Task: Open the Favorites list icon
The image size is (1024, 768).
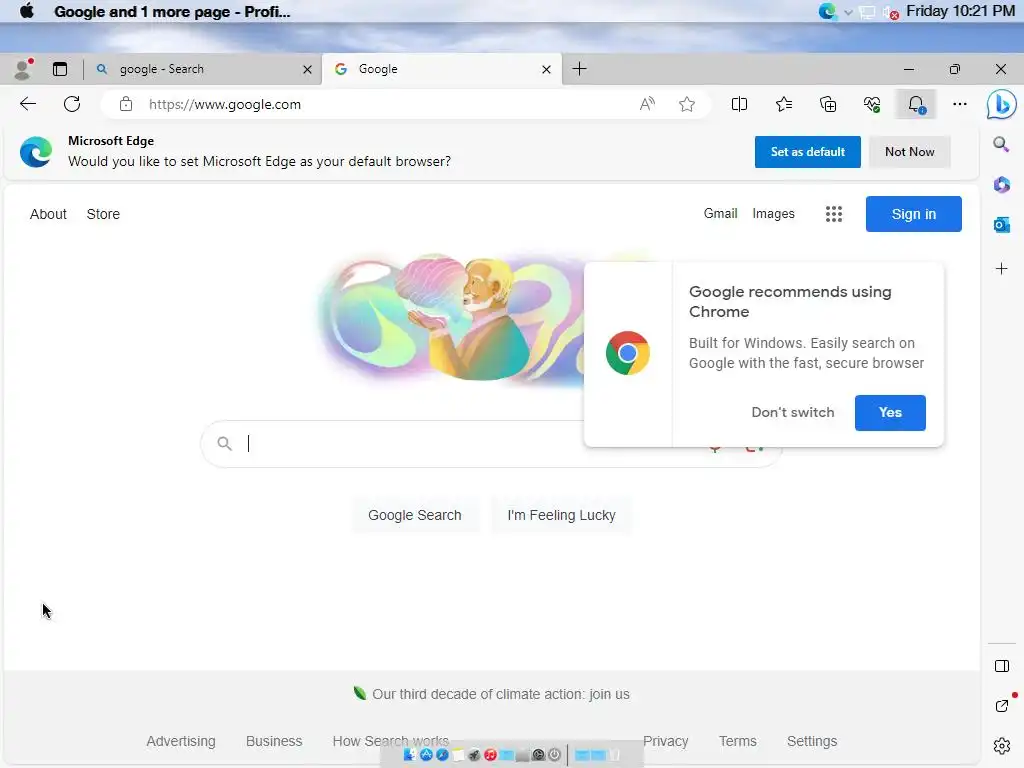Action: [784, 104]
